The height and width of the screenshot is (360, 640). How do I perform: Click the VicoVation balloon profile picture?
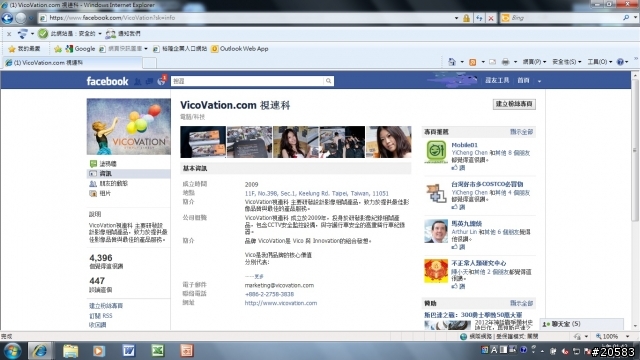pos(129,127)
